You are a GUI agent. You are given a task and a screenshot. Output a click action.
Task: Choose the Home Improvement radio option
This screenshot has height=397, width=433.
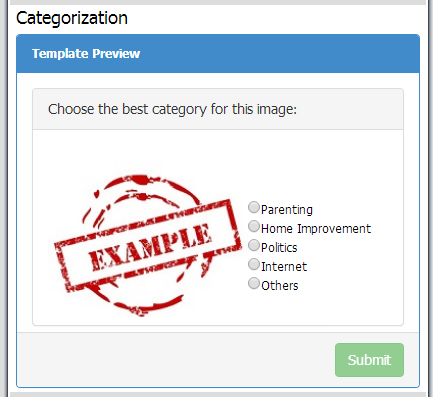tap(254, 226)
